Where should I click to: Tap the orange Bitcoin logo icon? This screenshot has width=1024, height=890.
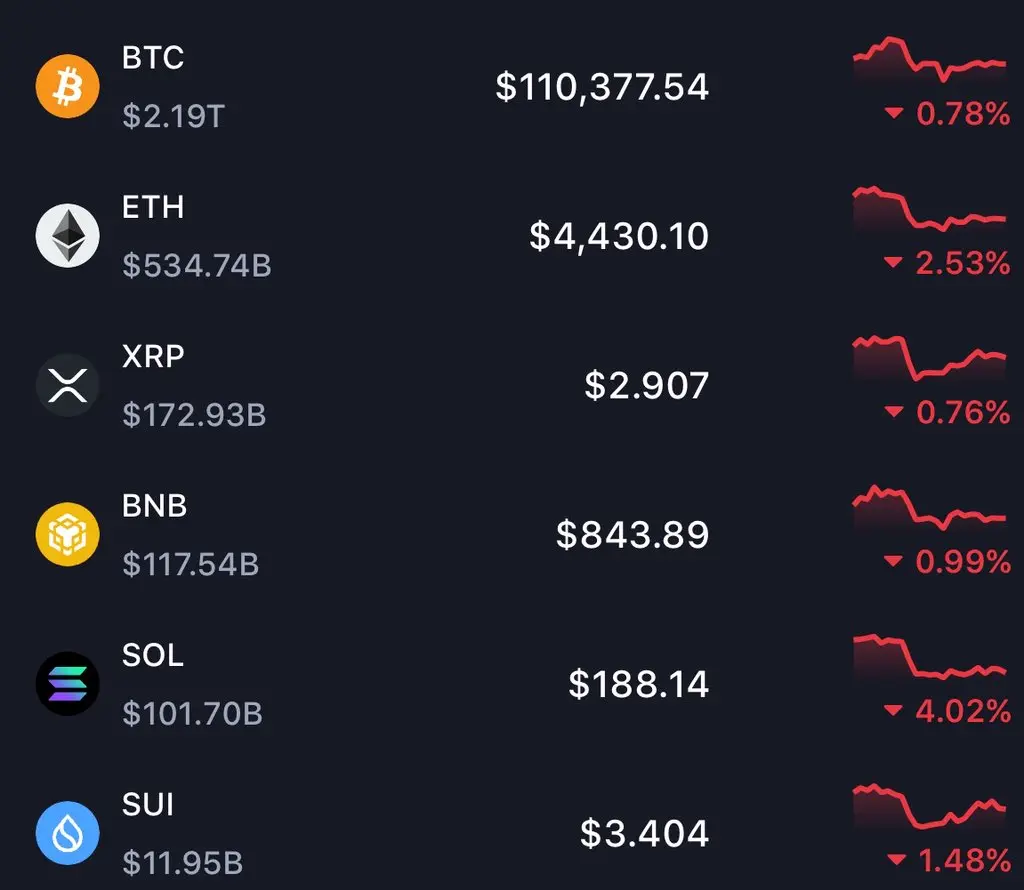click(x=67, y=86)
